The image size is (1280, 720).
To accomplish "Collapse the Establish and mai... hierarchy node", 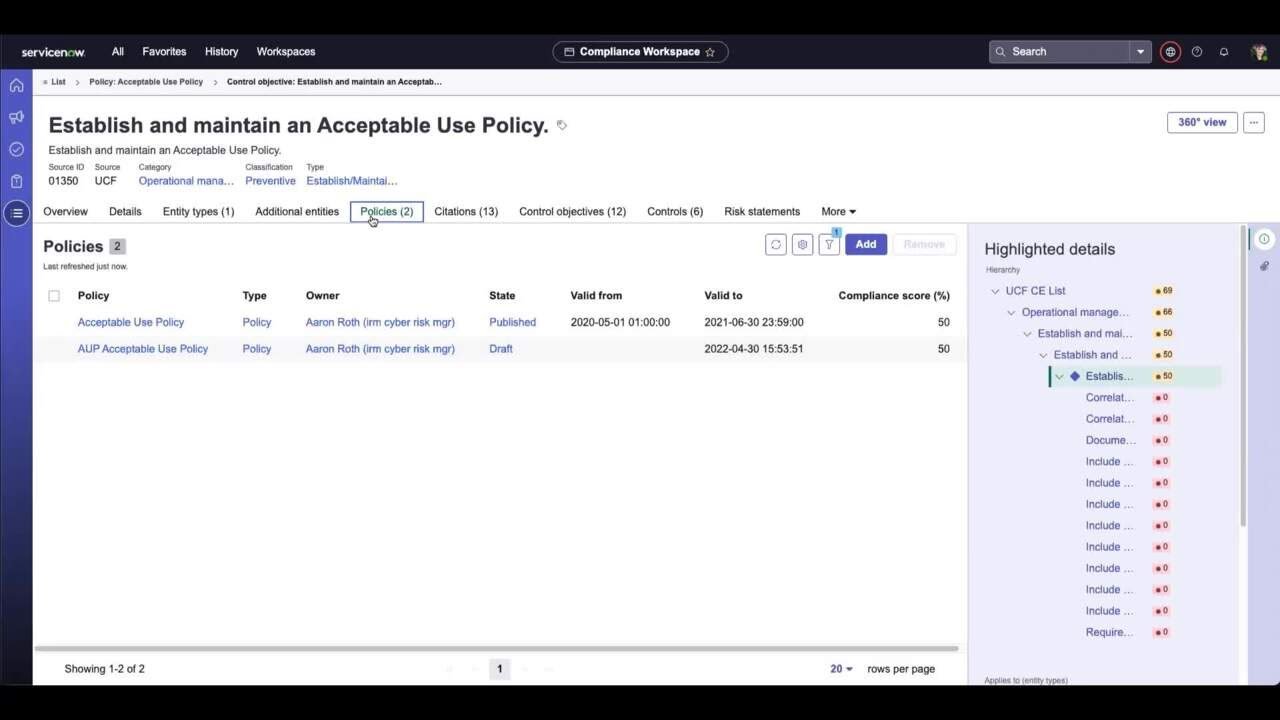I will [x=1027, y=334].
